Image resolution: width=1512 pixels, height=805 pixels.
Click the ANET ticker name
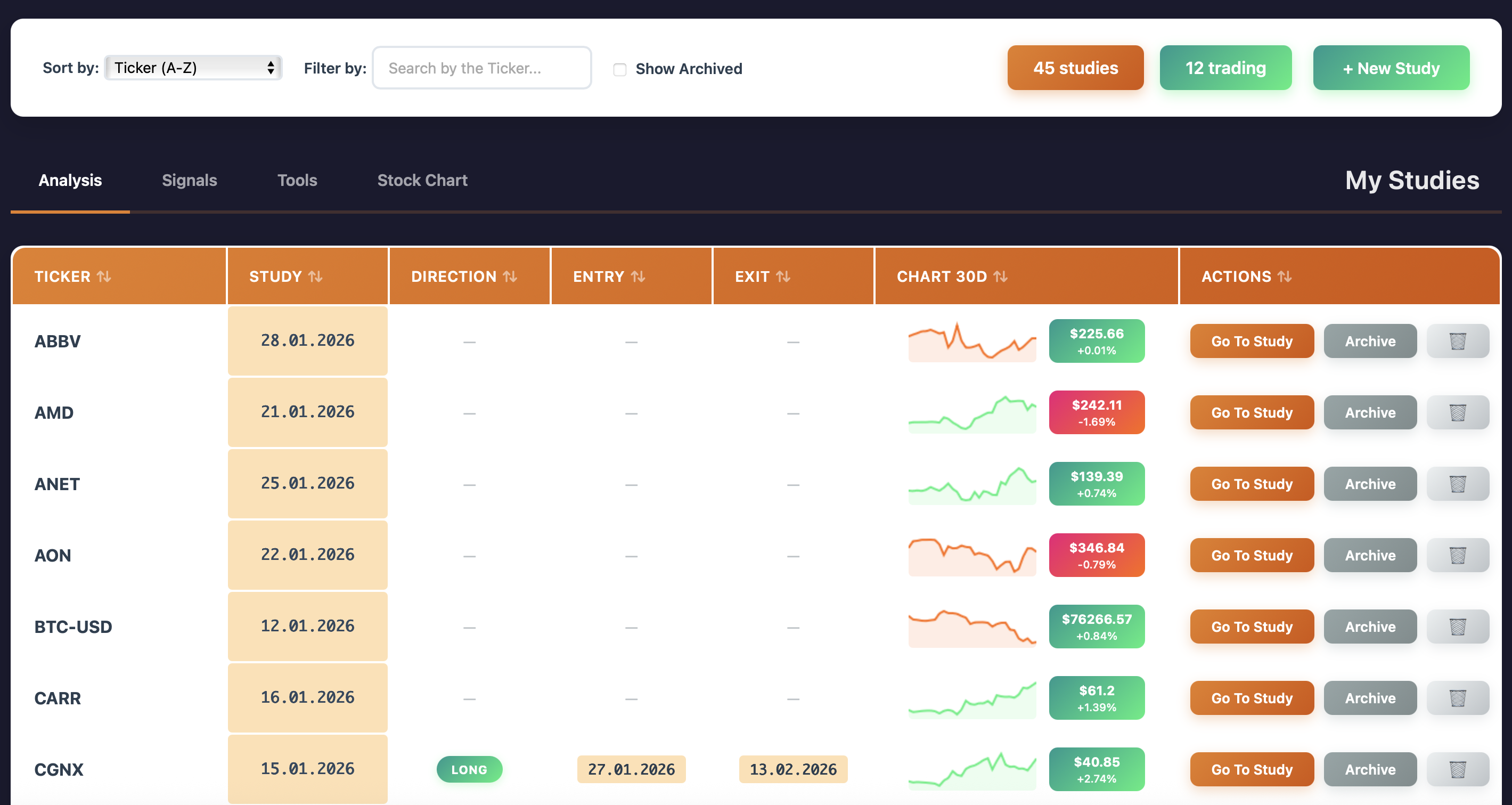(57, 484)
